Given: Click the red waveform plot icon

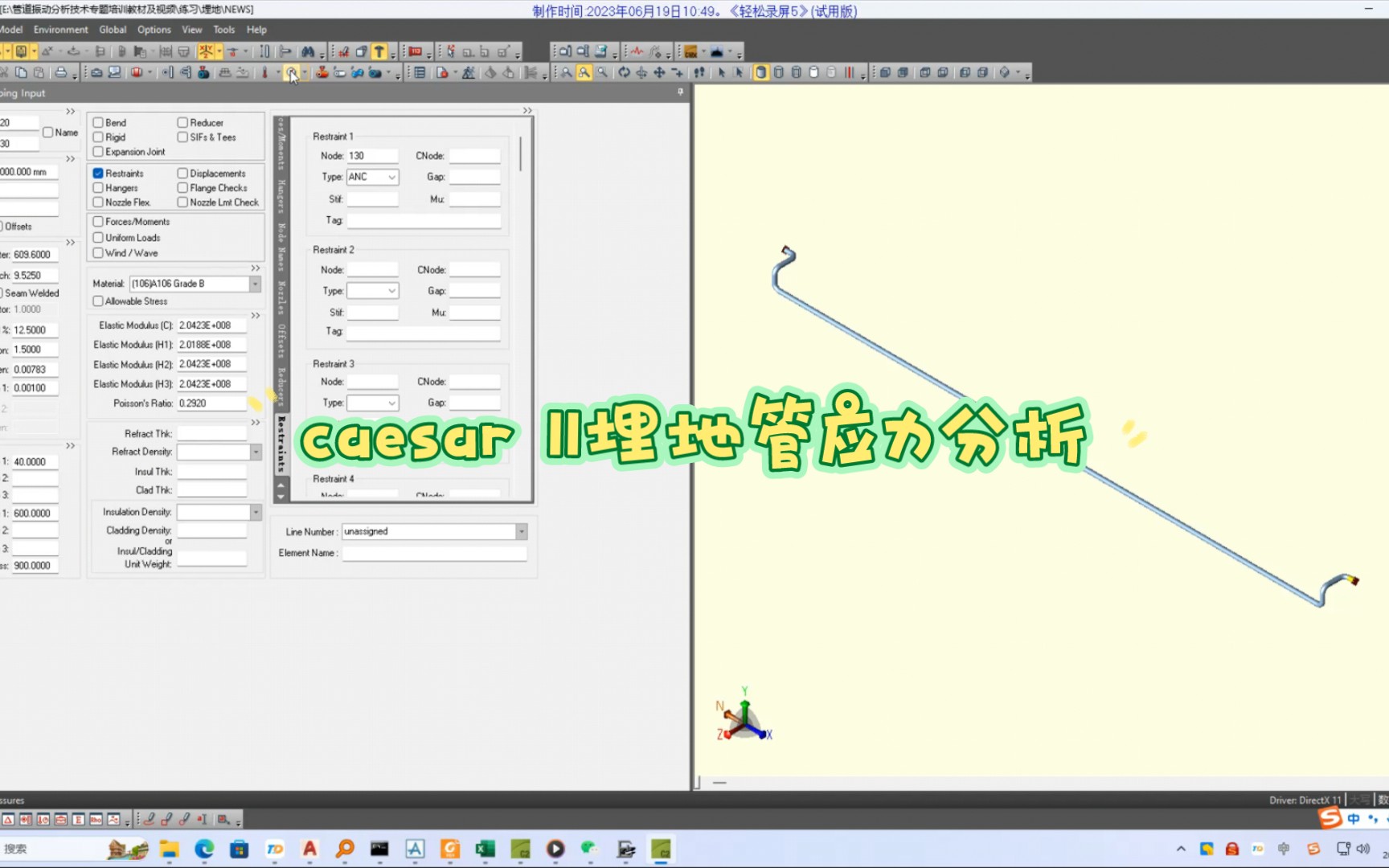Looking at the screenshot, I should tap(637, 52).
